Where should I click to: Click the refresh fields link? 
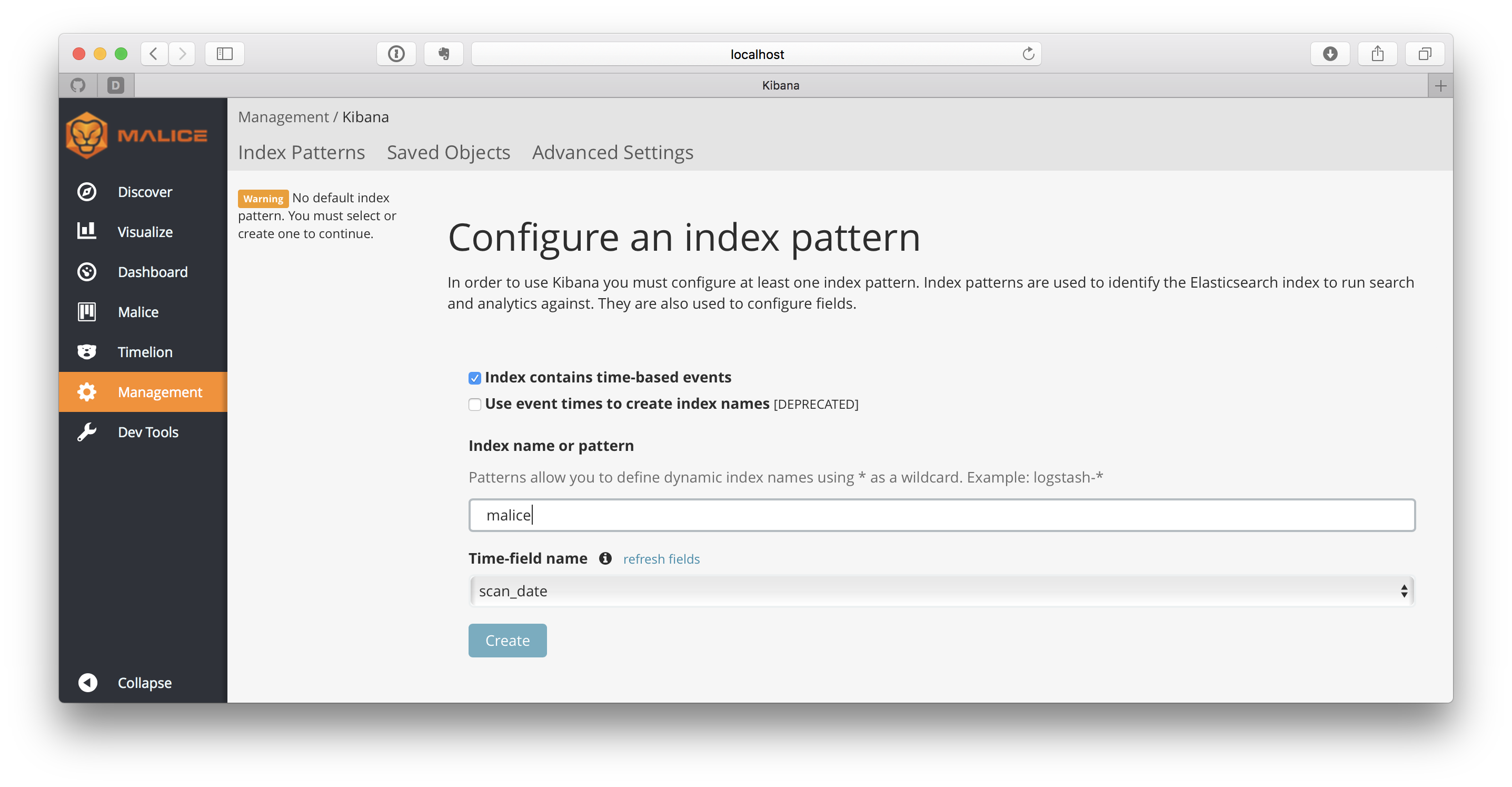(660, 559)
